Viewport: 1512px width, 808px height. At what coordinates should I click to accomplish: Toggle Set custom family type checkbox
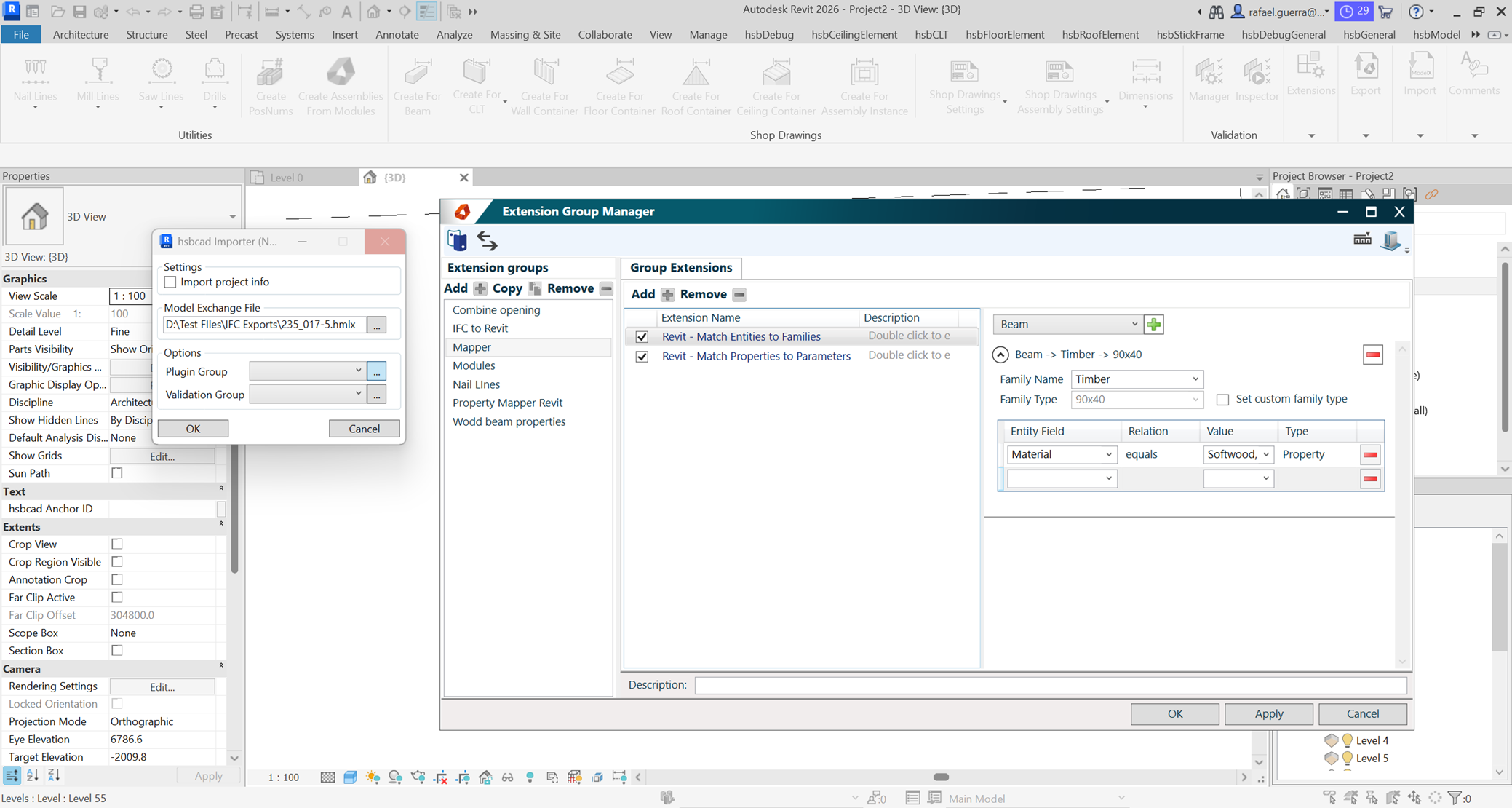point(1222,399)
